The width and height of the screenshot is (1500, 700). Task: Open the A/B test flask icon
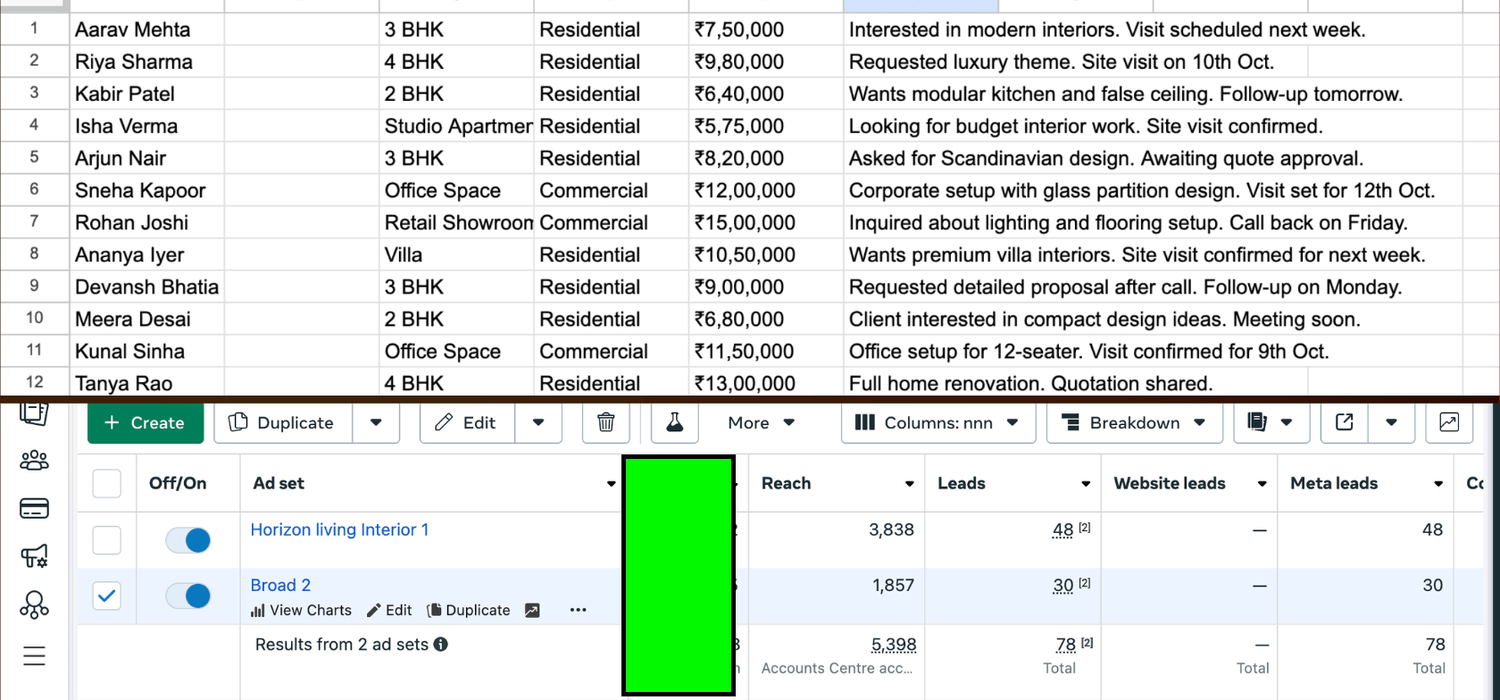click(x=675, y=423)
